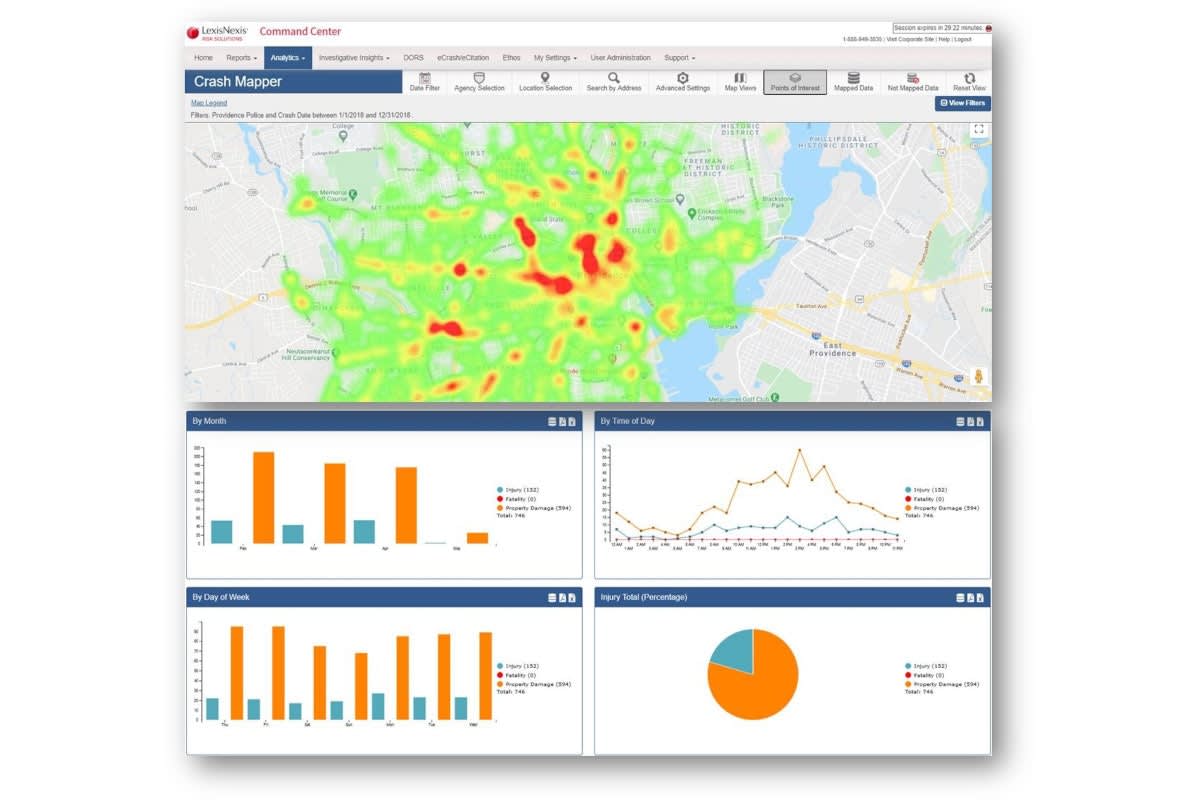Open the Map Legend link

coord(209,103)
